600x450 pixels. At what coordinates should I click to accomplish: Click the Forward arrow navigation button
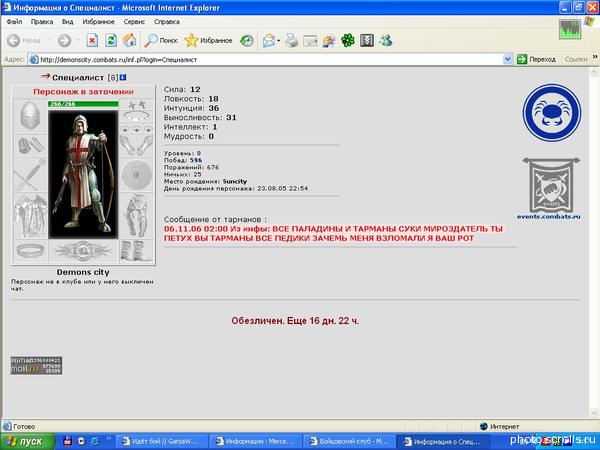[x=64, y=40]
